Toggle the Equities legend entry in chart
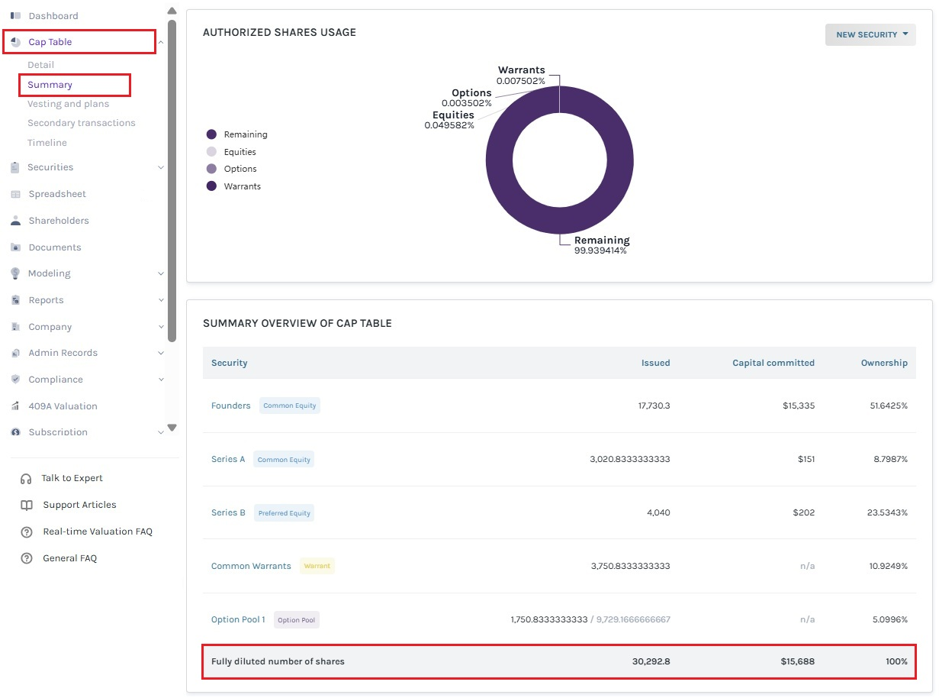939x698 pixels. tap(231, 152)
